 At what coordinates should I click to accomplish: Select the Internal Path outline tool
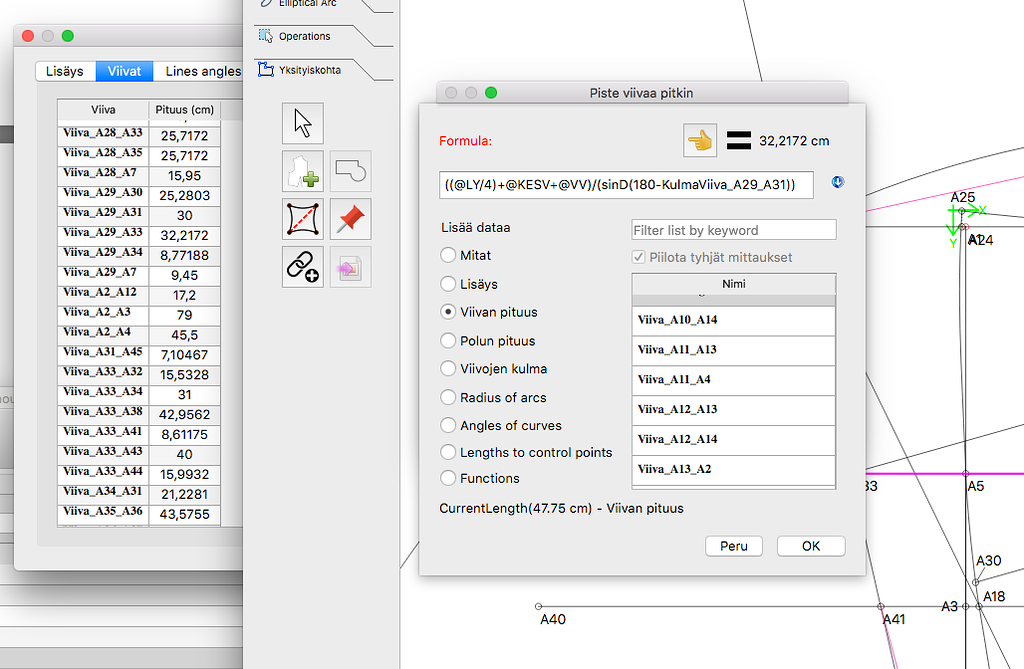coord(350,172)
